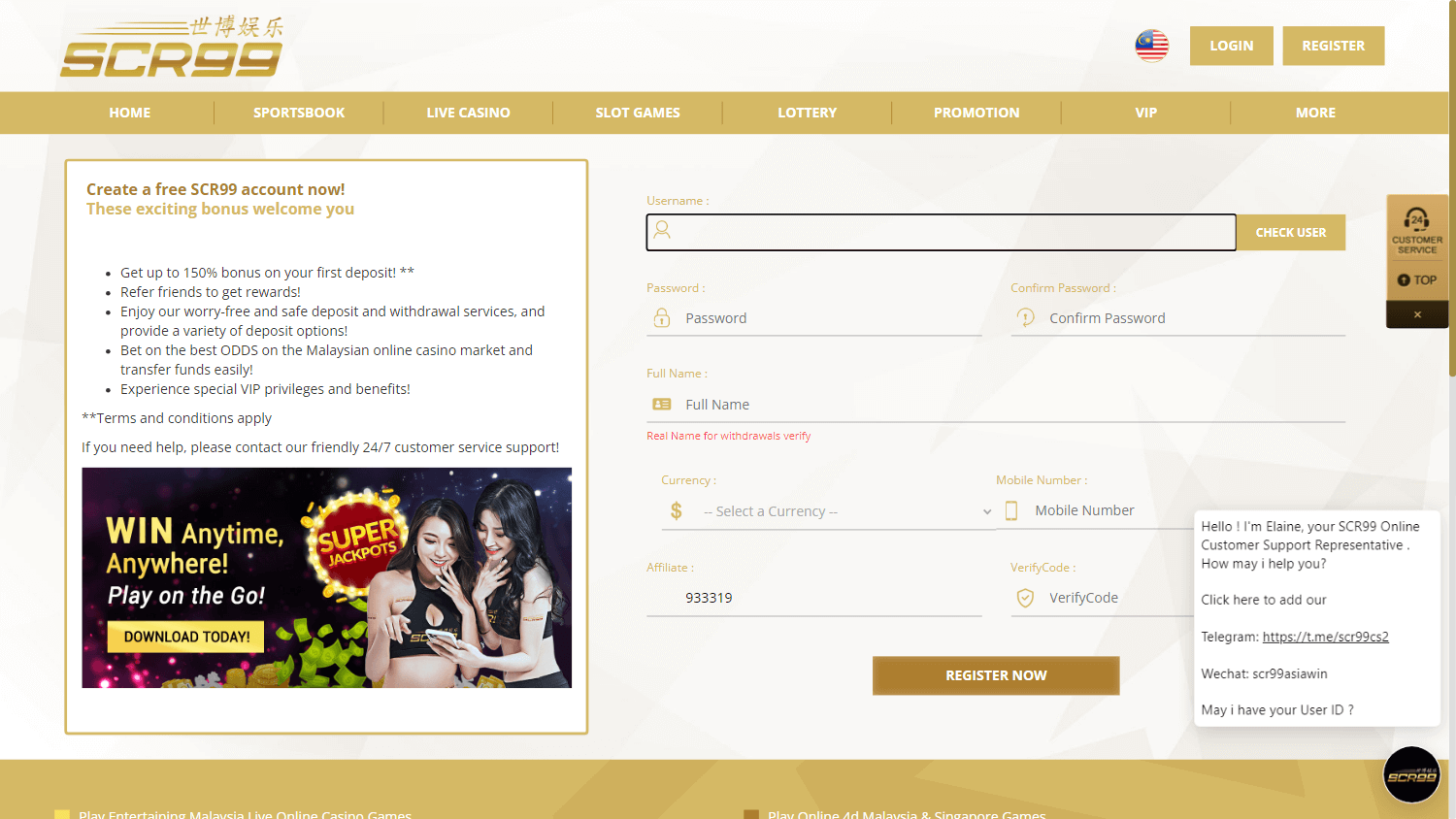Focus the Full Name input field
The height and width of the screenshot is (819, 1456).
996,405
